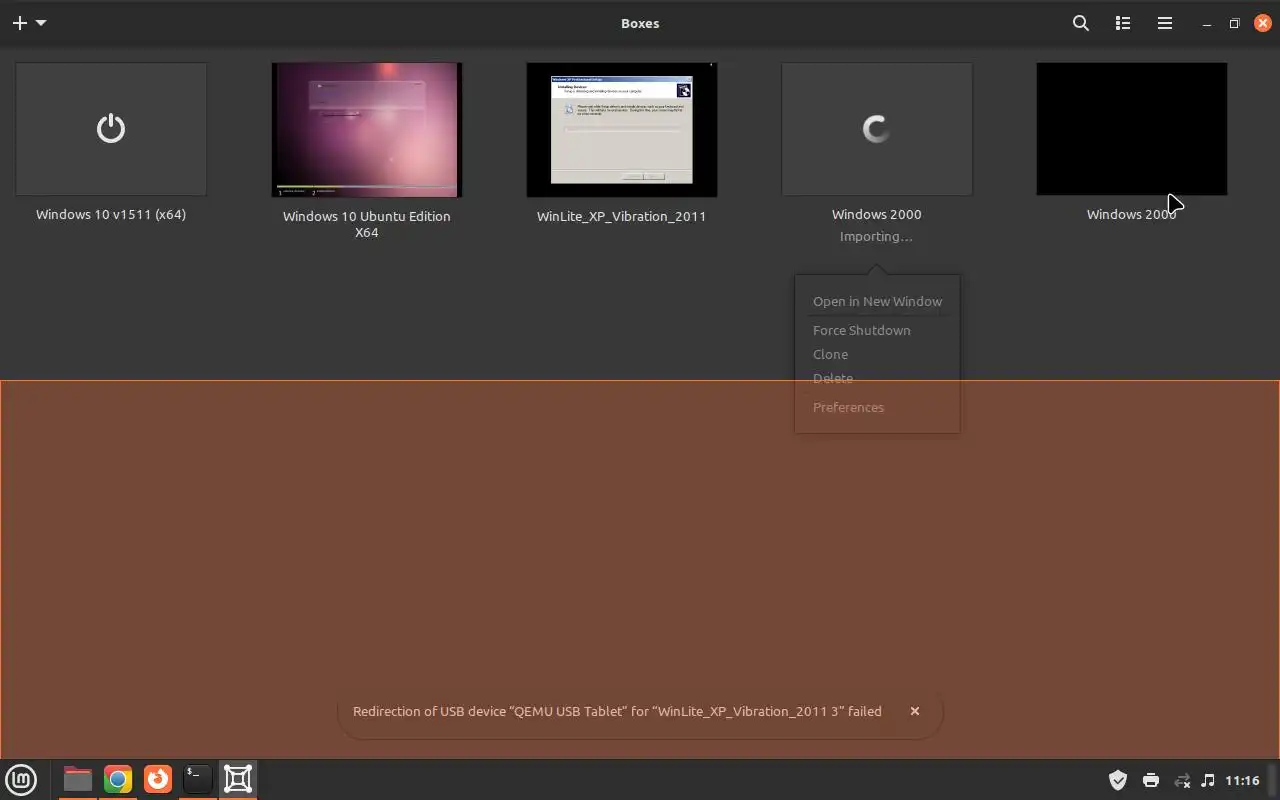Open the security shield tray icon

1118,780
